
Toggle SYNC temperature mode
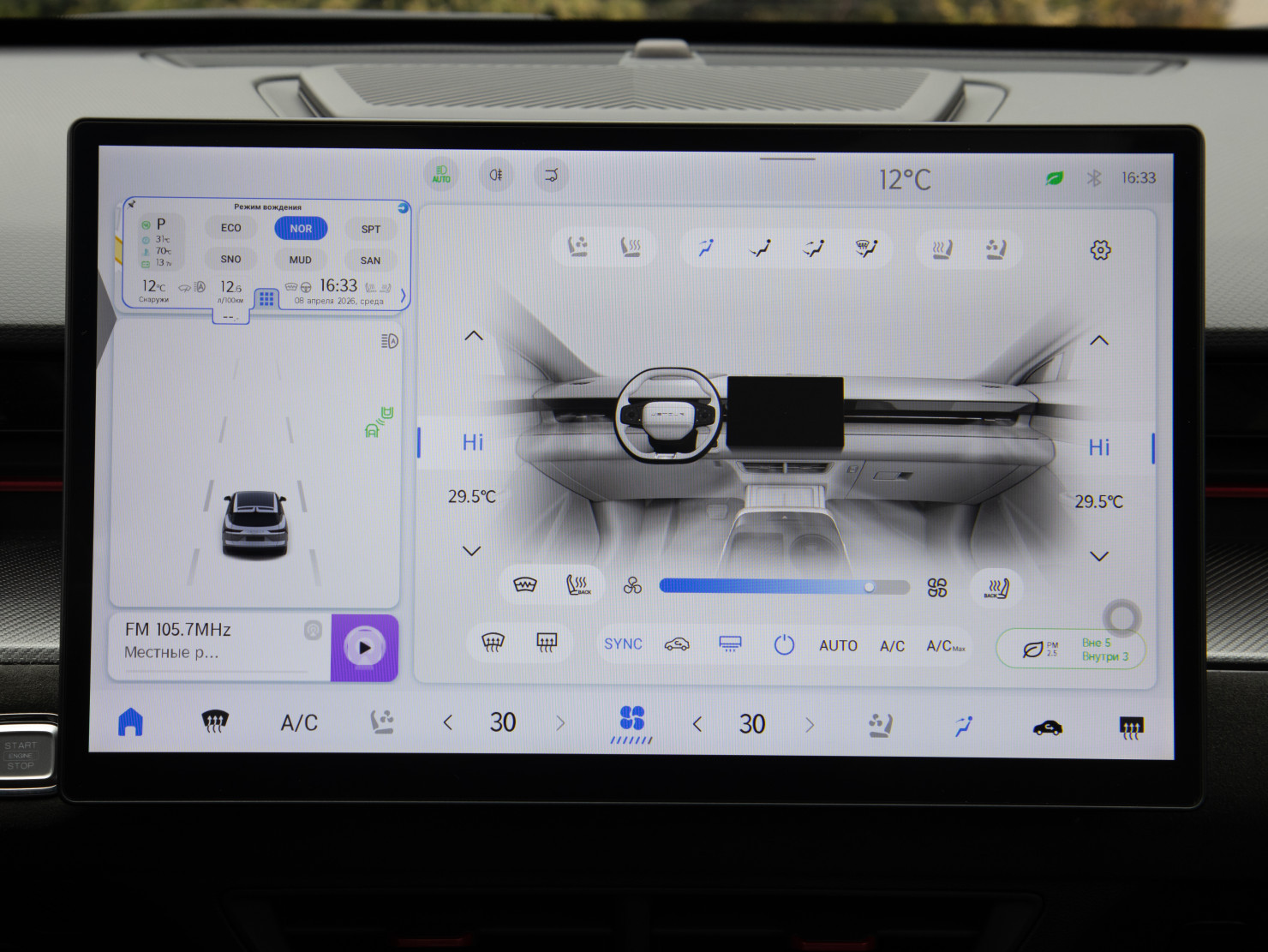pos(623,644)
